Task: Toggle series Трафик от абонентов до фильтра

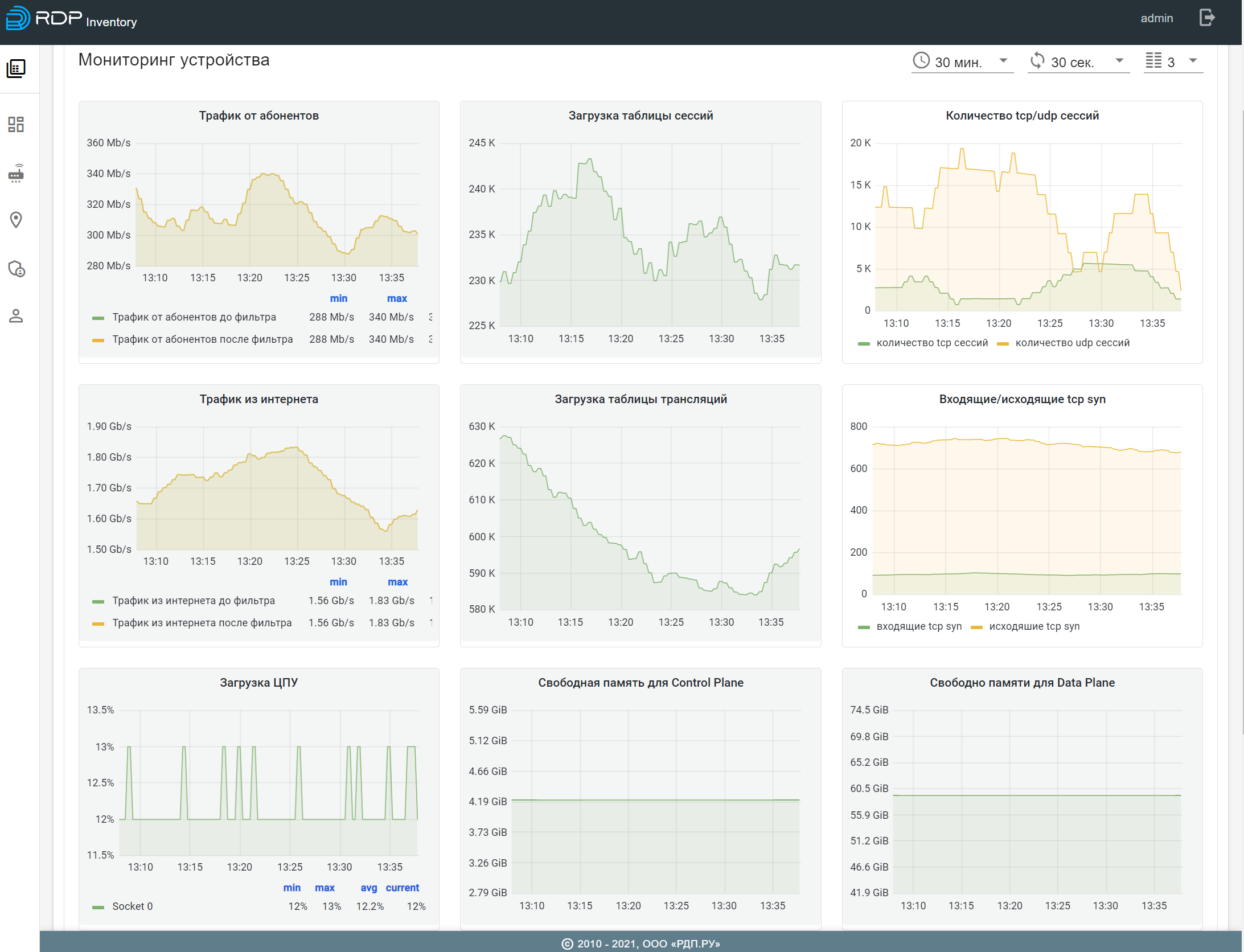Action: [x=194, y=317]
